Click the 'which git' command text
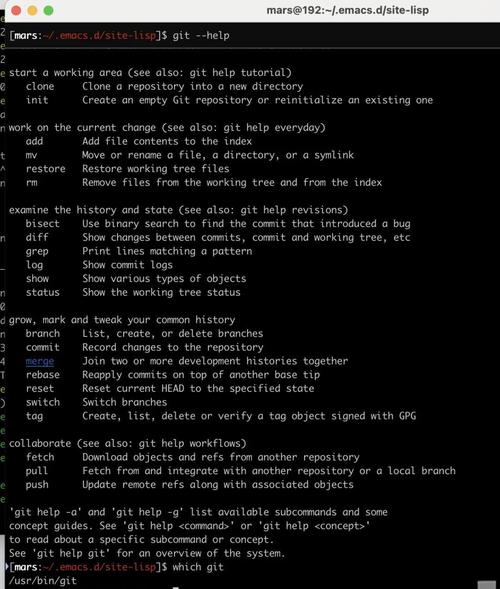The width and height of the screenshot is (500, 589). pyautogui.click(x=198, y=567)
